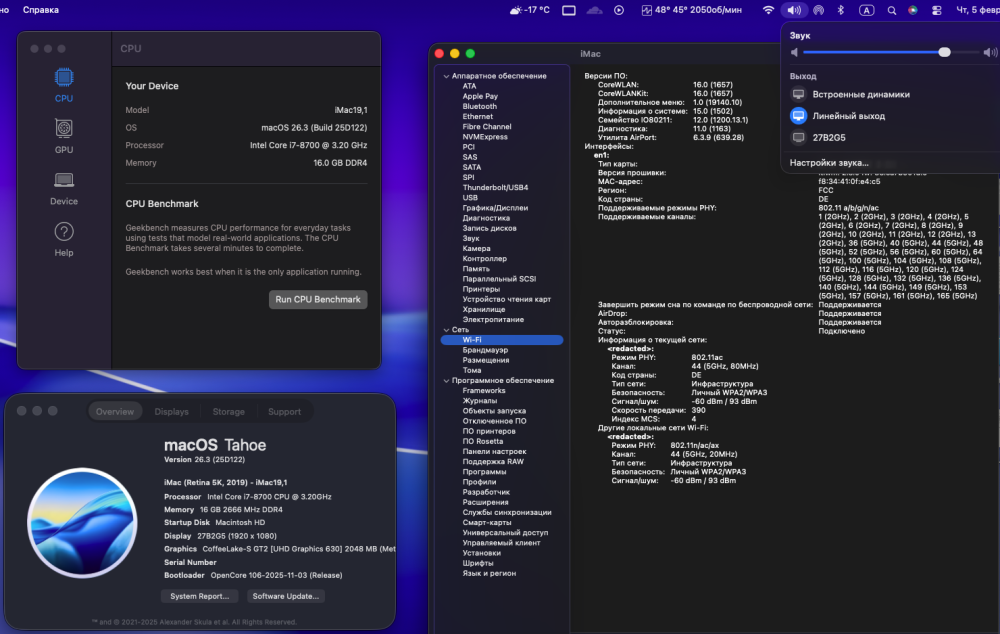Open the display mirroring menu bar icon
Viewport: 1000px width, 634px height.
tap(569, 10)
